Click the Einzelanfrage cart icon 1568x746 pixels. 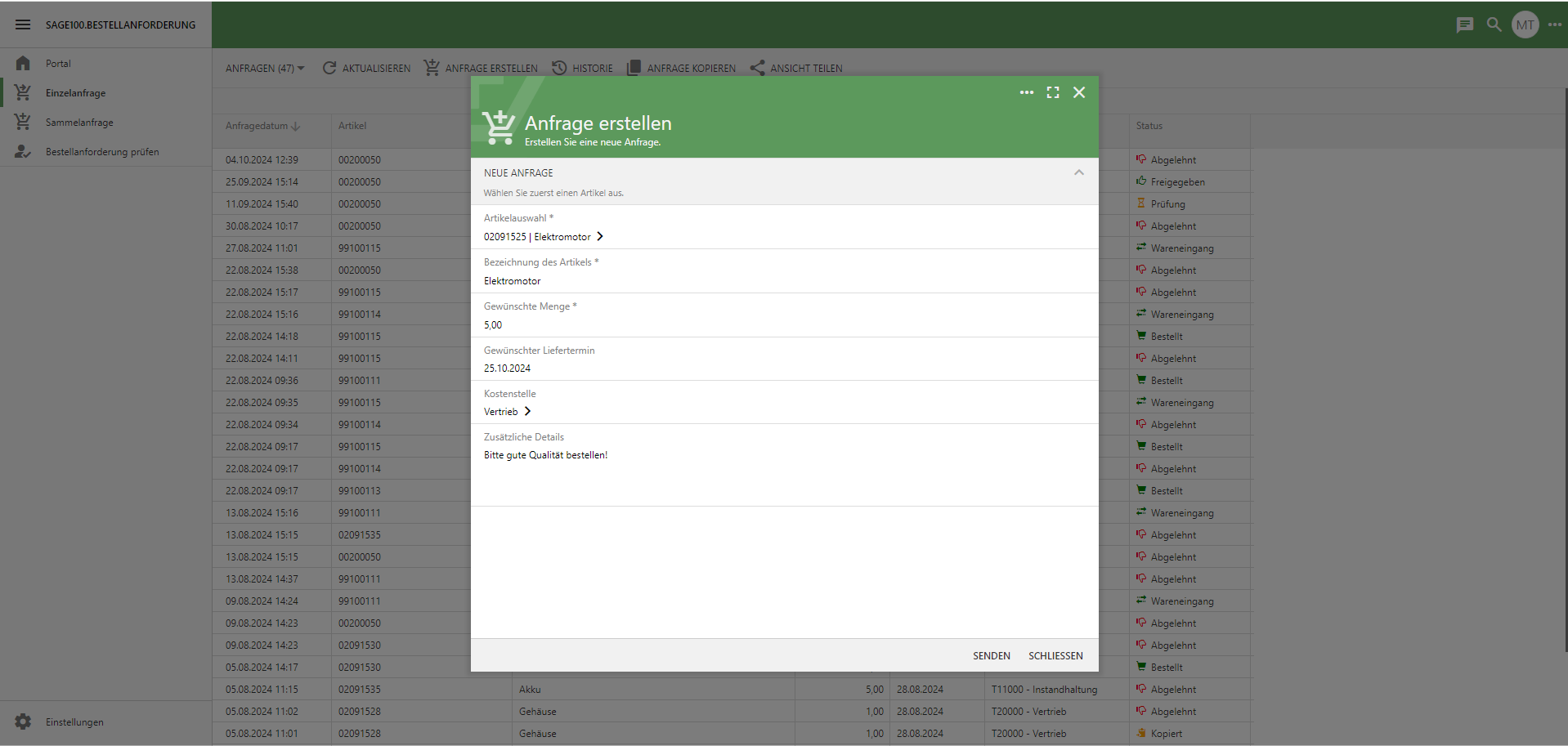click(23, 92)
